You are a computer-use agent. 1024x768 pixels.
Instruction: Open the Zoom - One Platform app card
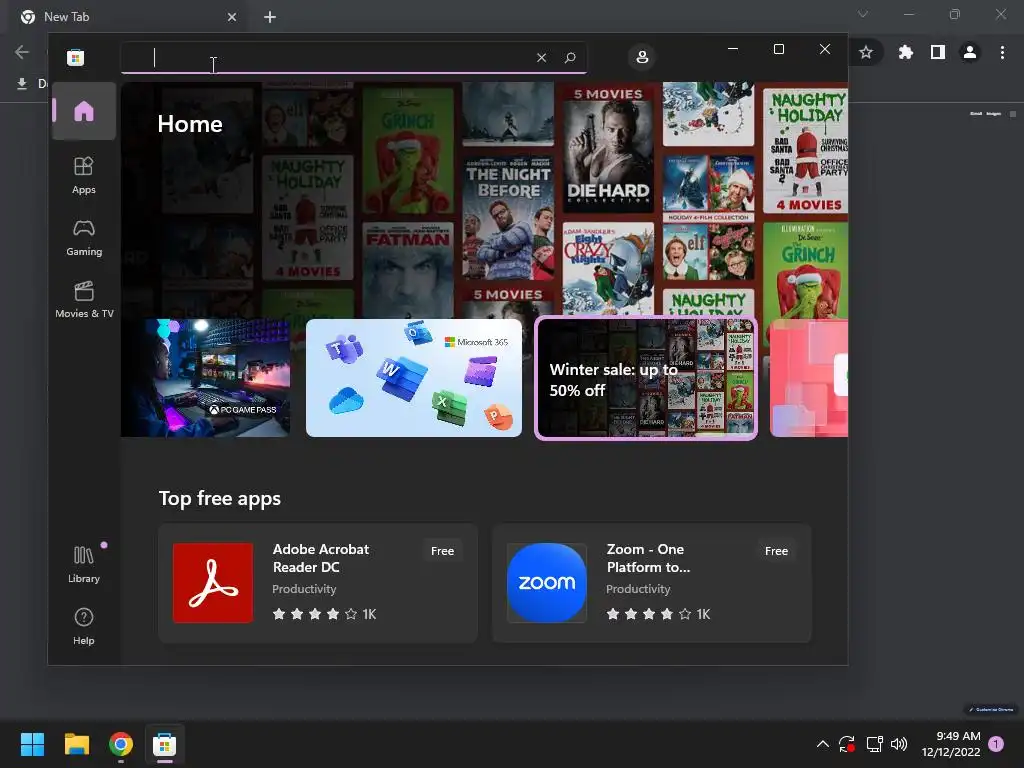point(652,583)
